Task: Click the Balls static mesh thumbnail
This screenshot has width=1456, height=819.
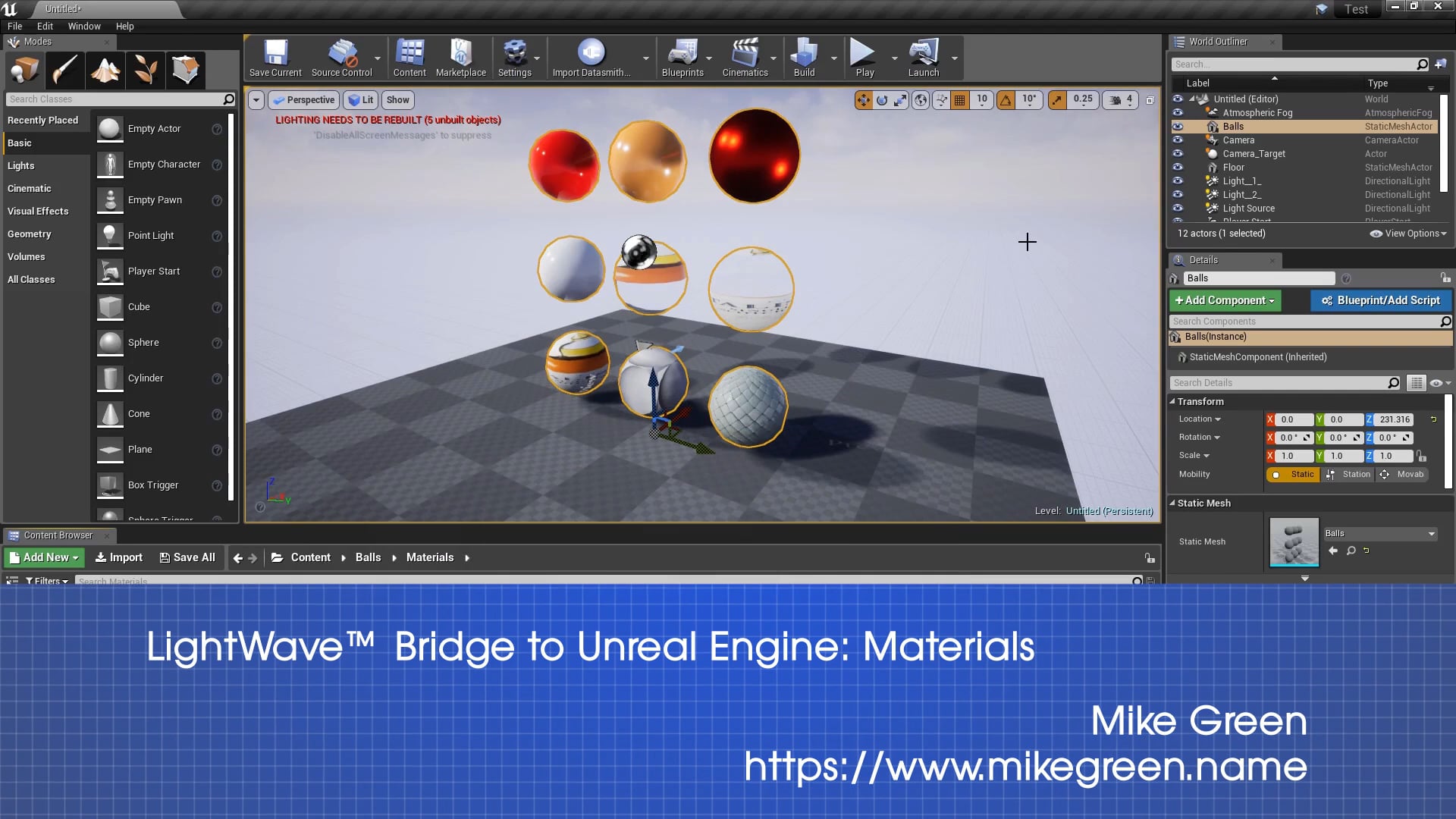Action: 1294,542
